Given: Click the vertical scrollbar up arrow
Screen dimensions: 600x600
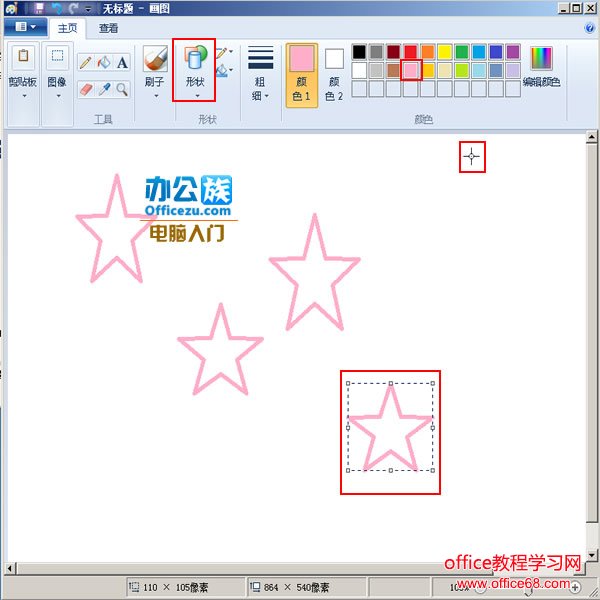Looking at the screenshot, I should (592, 137).
